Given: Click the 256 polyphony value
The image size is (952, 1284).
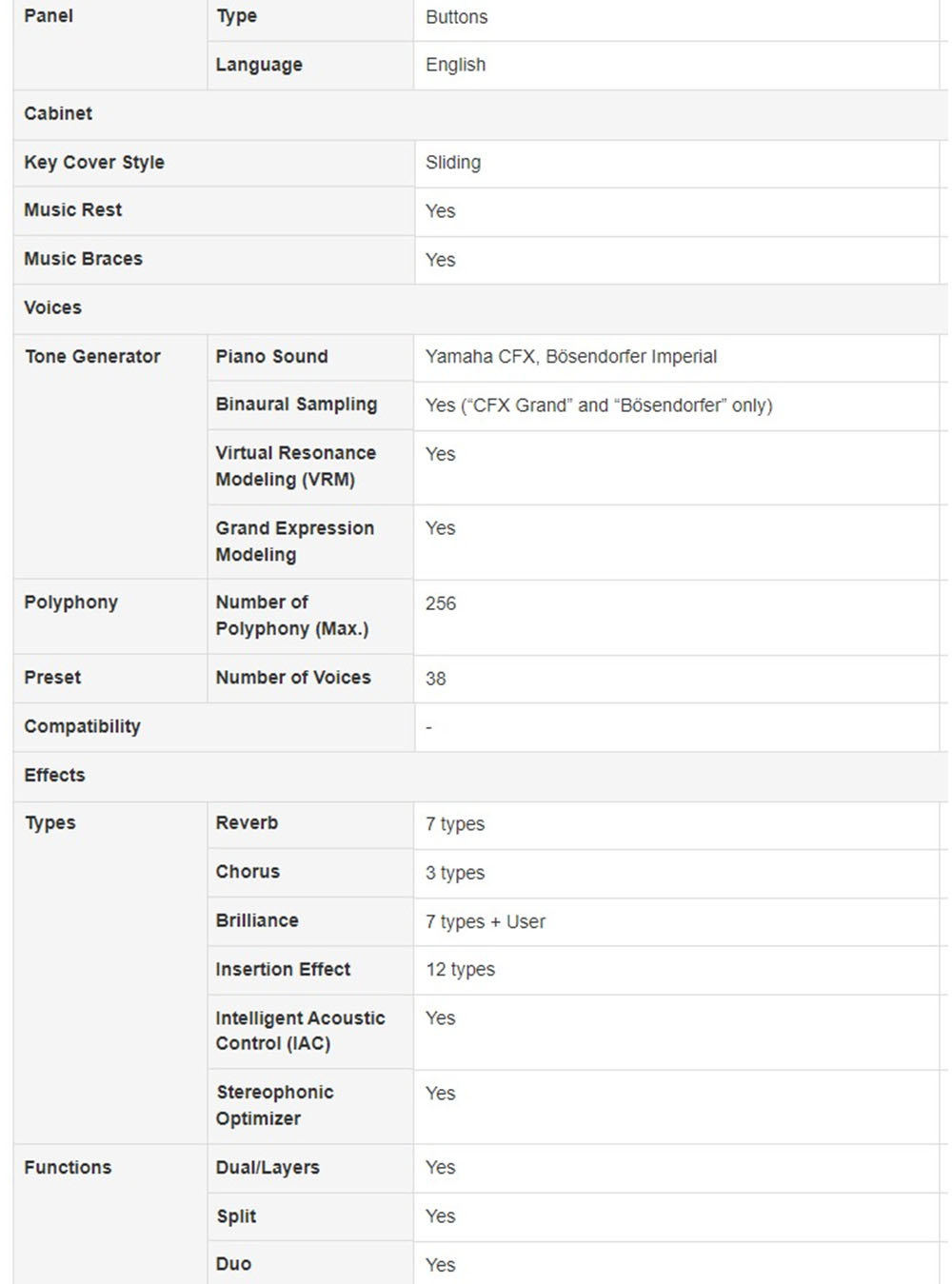Looking at the screenshot, I should coord(441,603).
